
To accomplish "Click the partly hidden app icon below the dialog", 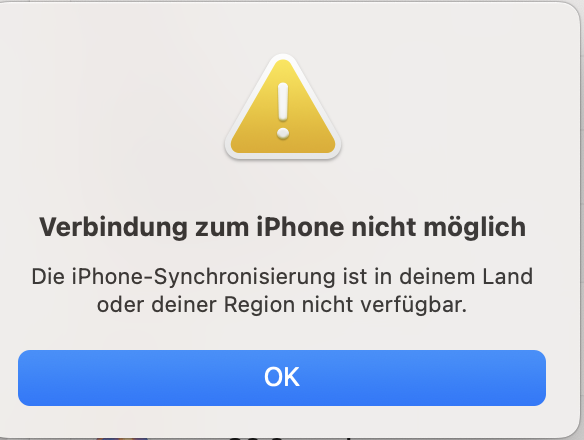I will pyautogui.click(x=122, y=438).
